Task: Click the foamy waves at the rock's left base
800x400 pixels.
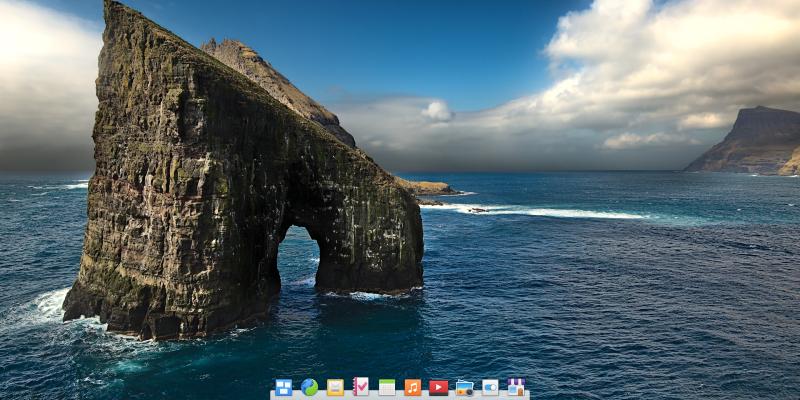Action: 50,305
